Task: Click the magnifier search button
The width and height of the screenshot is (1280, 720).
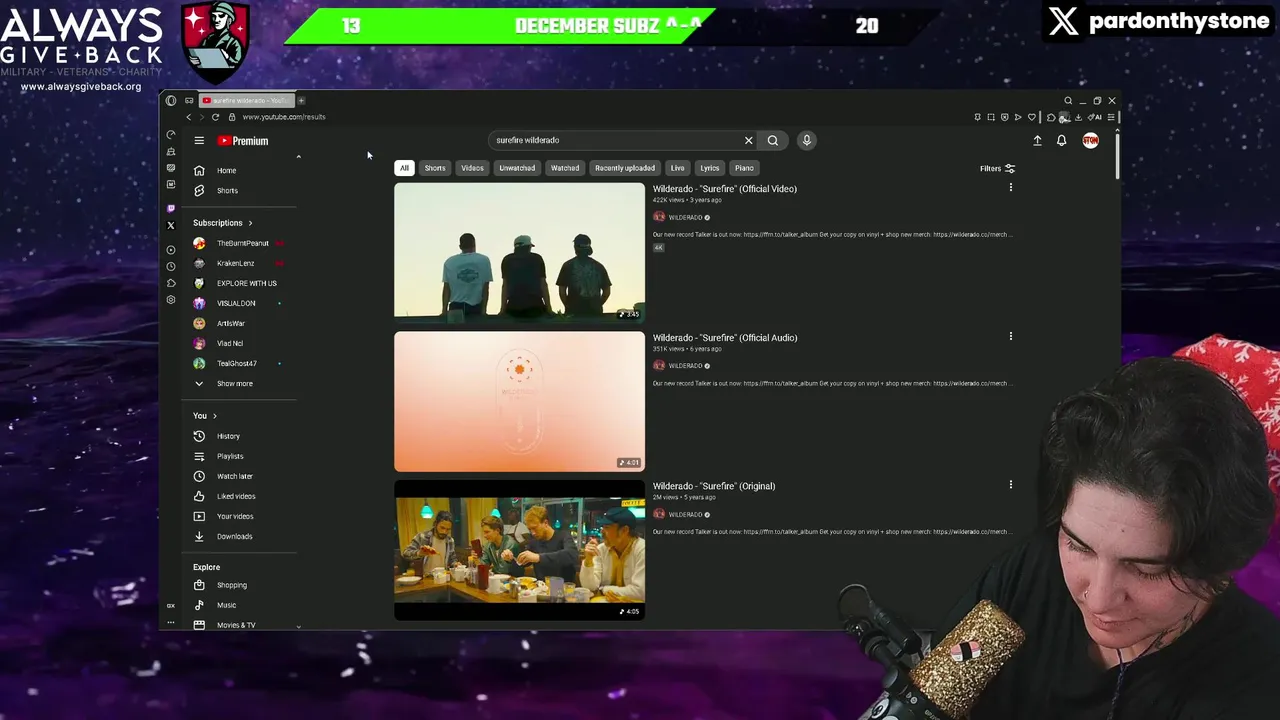Action: tap(773, 140)
